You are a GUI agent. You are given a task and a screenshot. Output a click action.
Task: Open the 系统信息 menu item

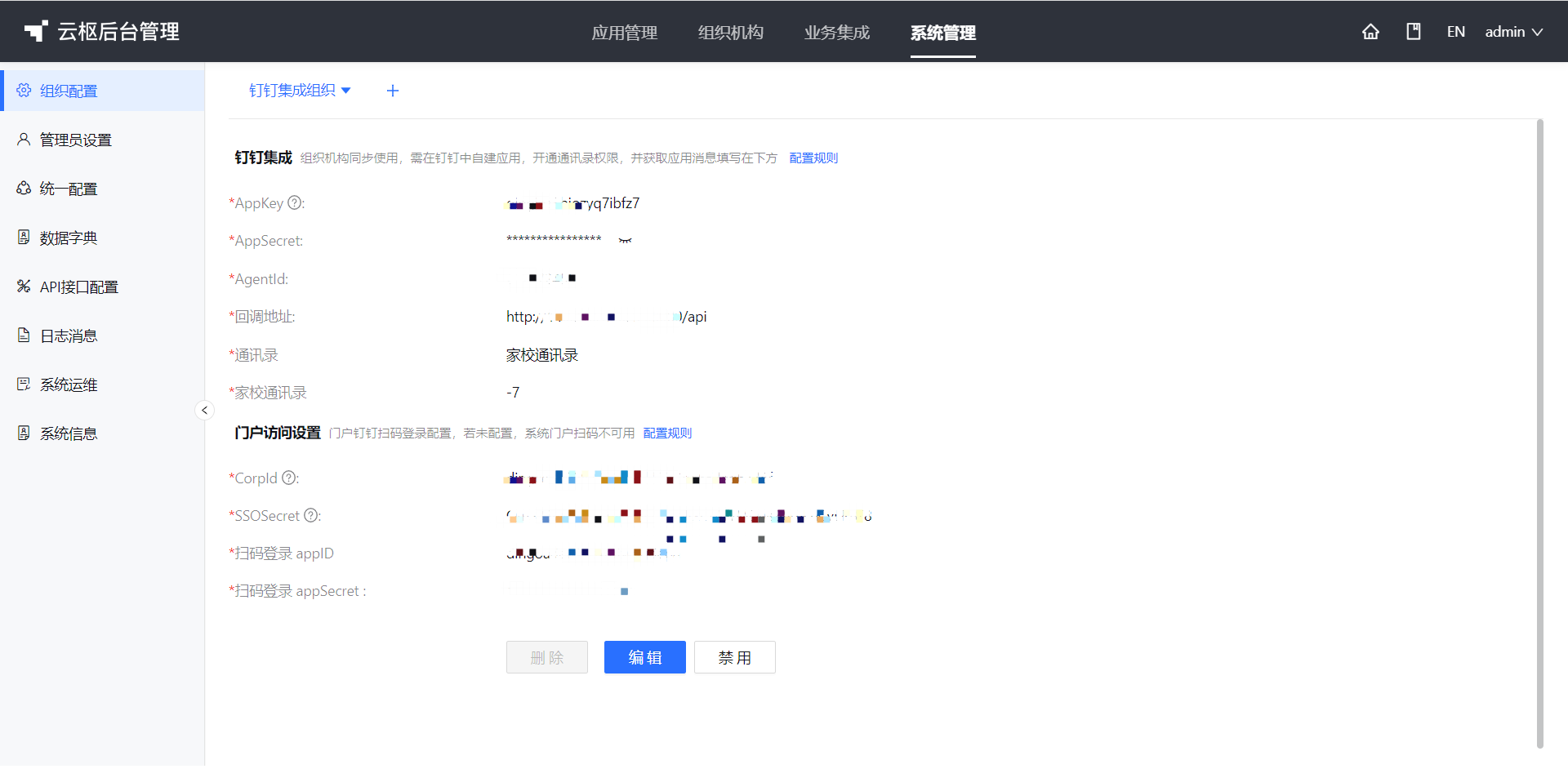click(x=102, y=433)
